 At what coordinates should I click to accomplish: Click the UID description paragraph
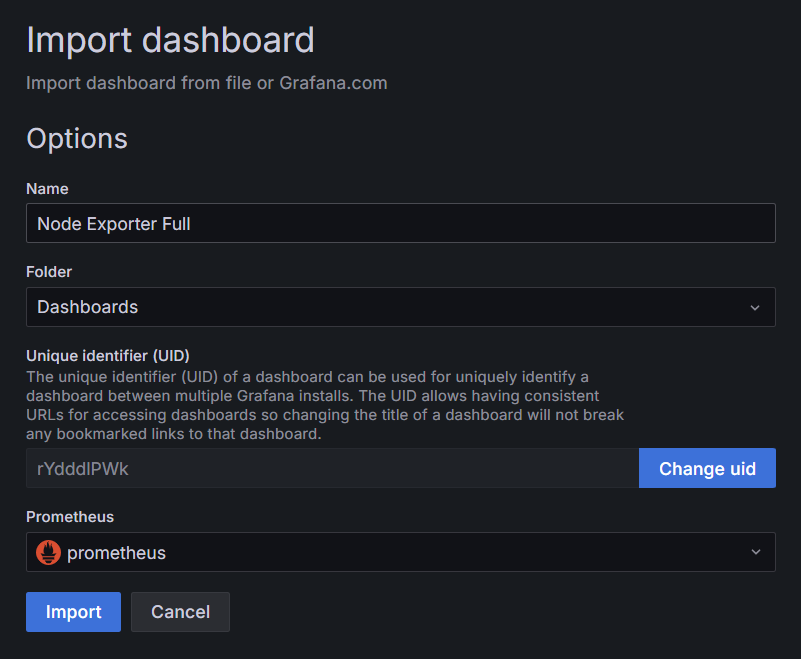pos(325,405)
